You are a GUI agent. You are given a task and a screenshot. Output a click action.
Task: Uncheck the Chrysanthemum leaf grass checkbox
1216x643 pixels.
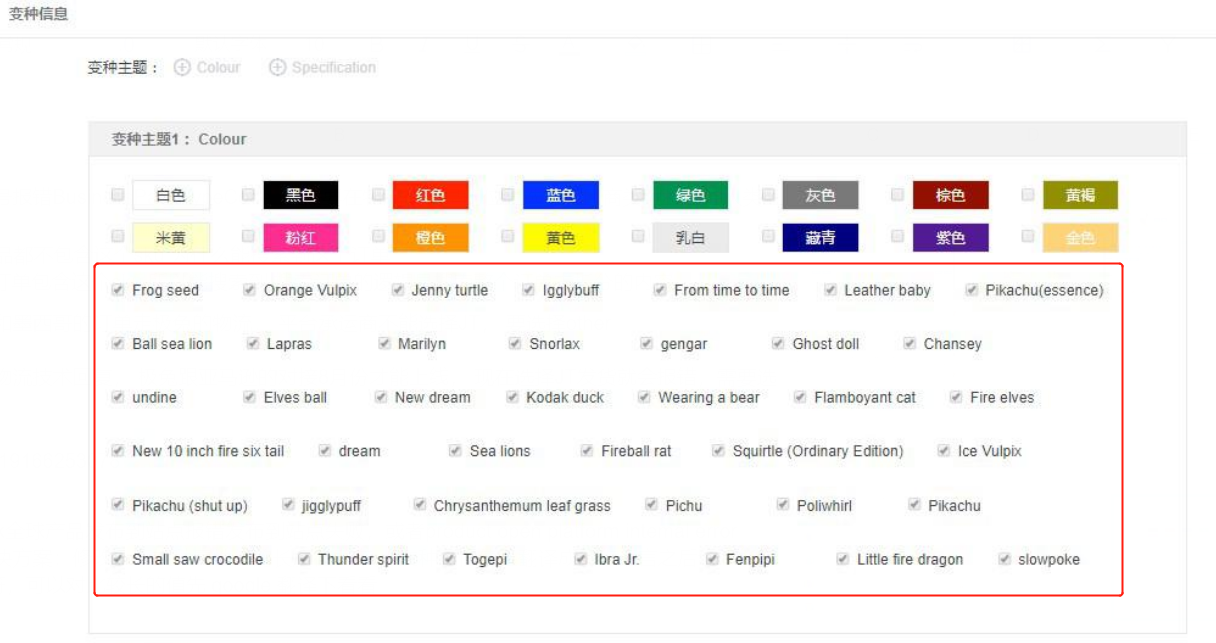tap(420, 505)
